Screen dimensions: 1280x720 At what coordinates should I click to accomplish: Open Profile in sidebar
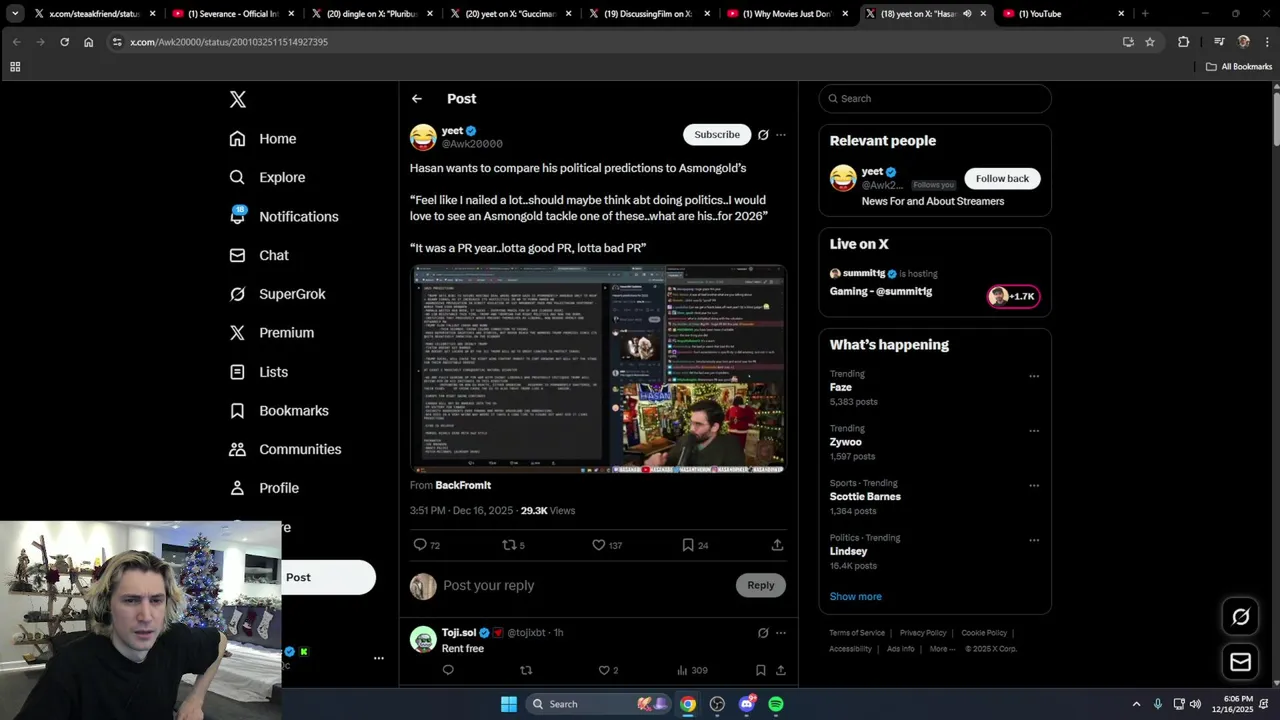pos(264,488)
